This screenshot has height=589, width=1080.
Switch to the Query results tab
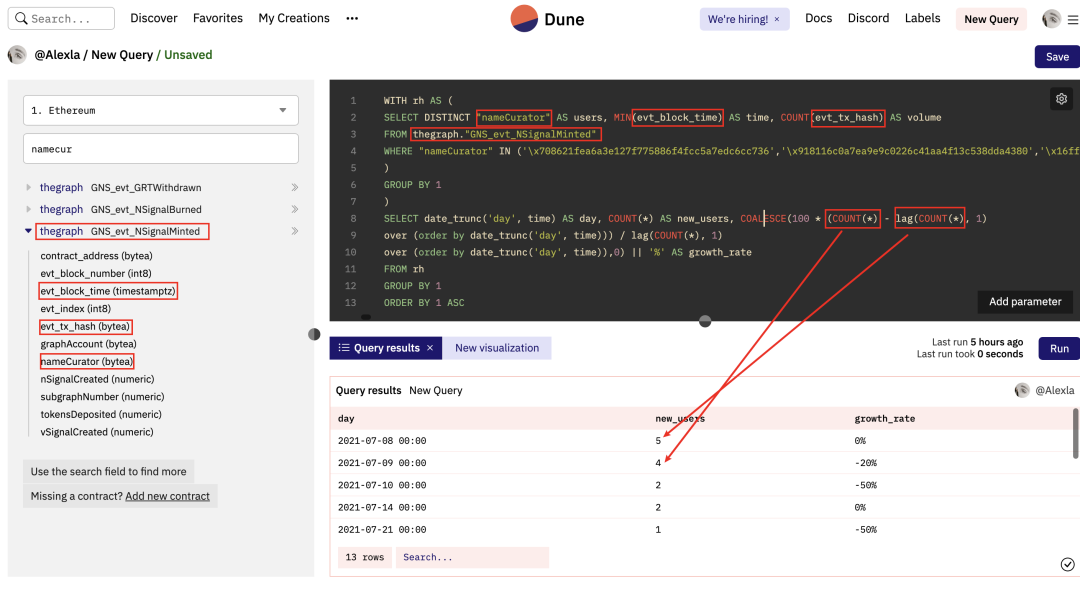pyautogui.click(x=386, y=348)
